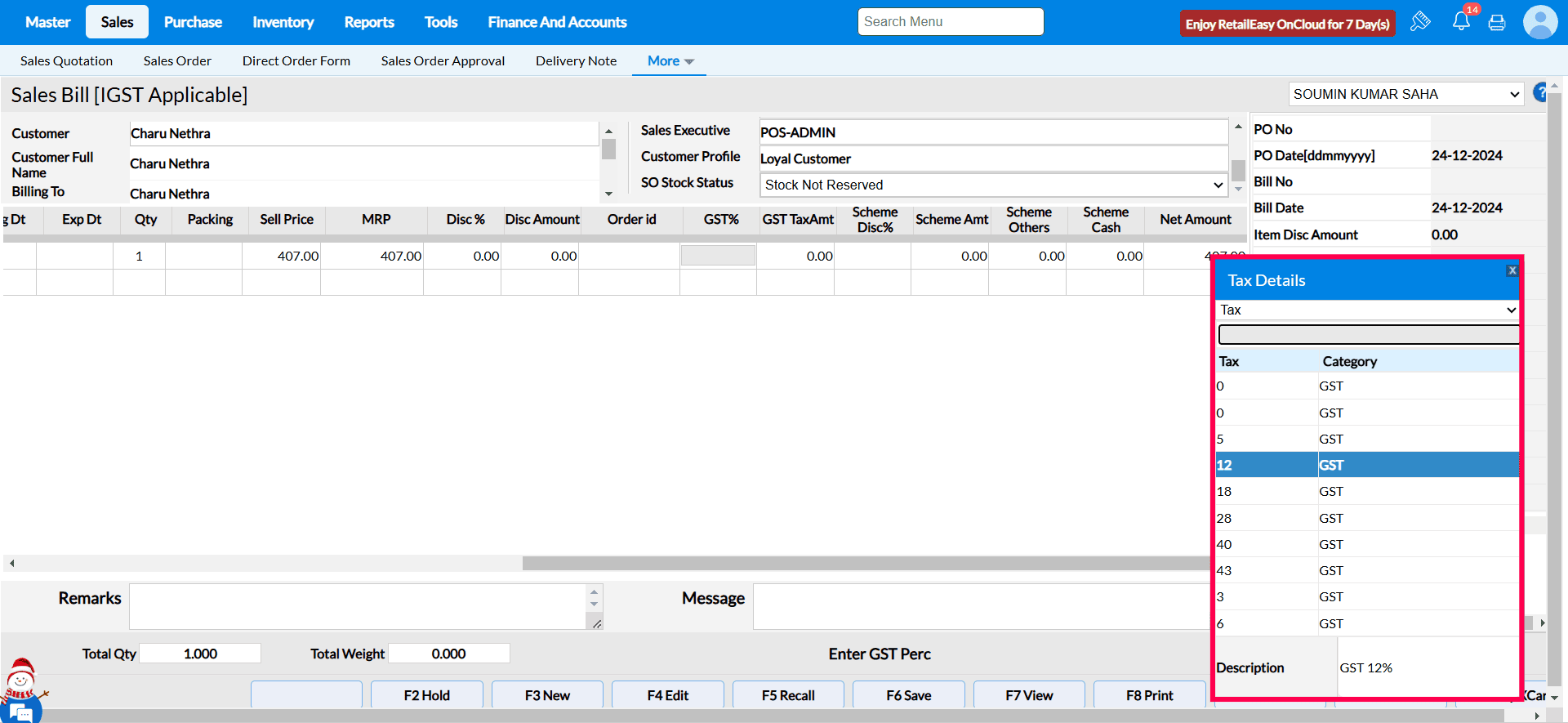1568x723 pixels.
Task: Open Finance And Accounts menu
Action: click(557, 22)
